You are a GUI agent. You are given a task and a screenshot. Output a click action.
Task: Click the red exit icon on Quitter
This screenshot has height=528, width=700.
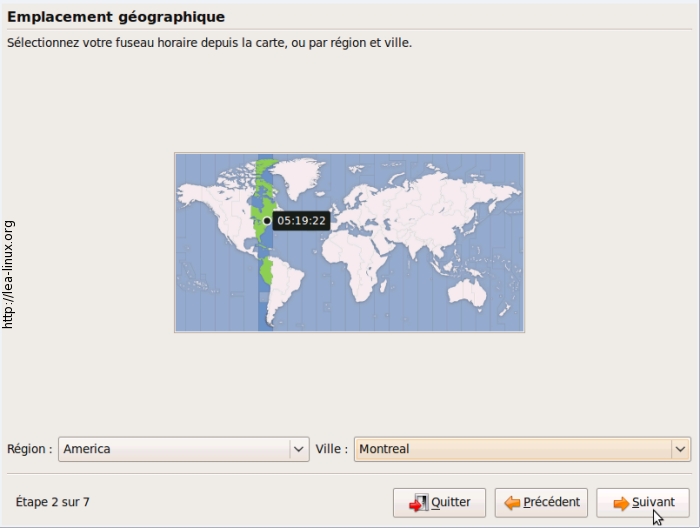pos(417,503)
